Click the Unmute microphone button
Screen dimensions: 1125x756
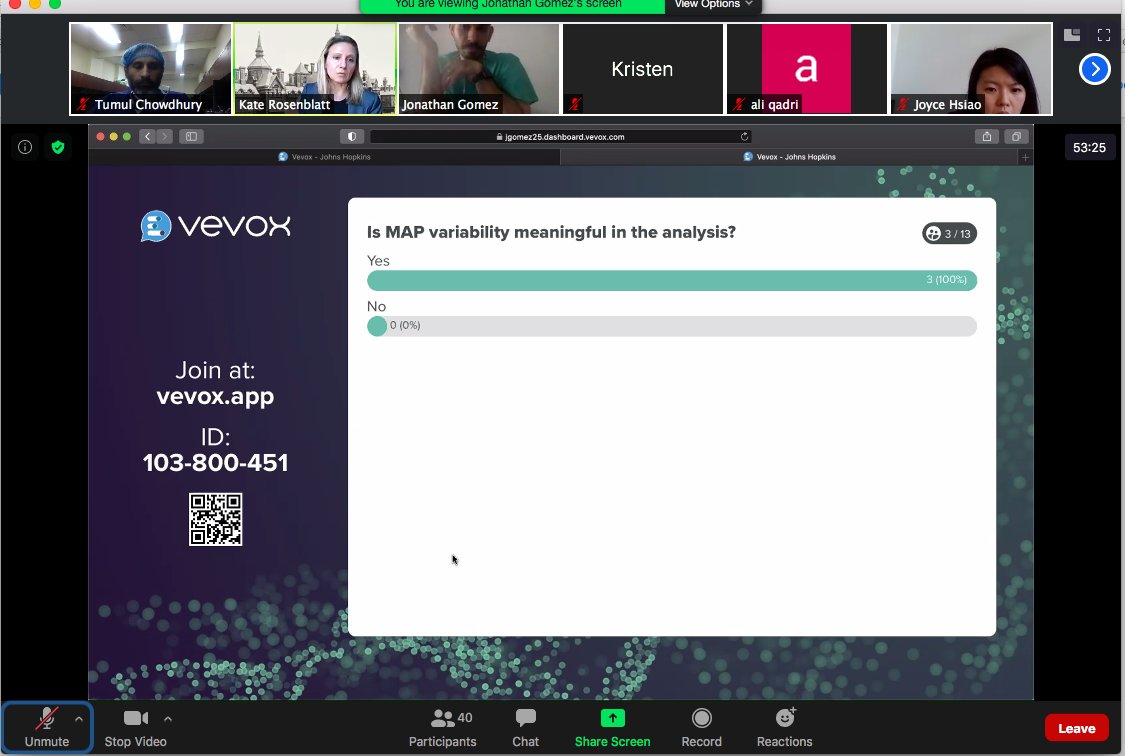tap(47, 727)
